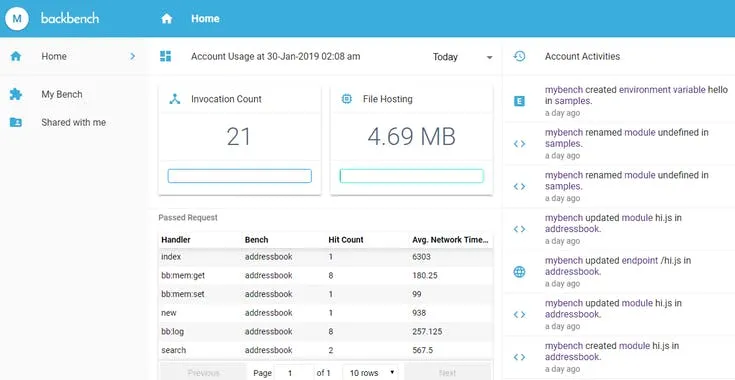Expand the Home sidebar chevron

click(x=133, y=56)
